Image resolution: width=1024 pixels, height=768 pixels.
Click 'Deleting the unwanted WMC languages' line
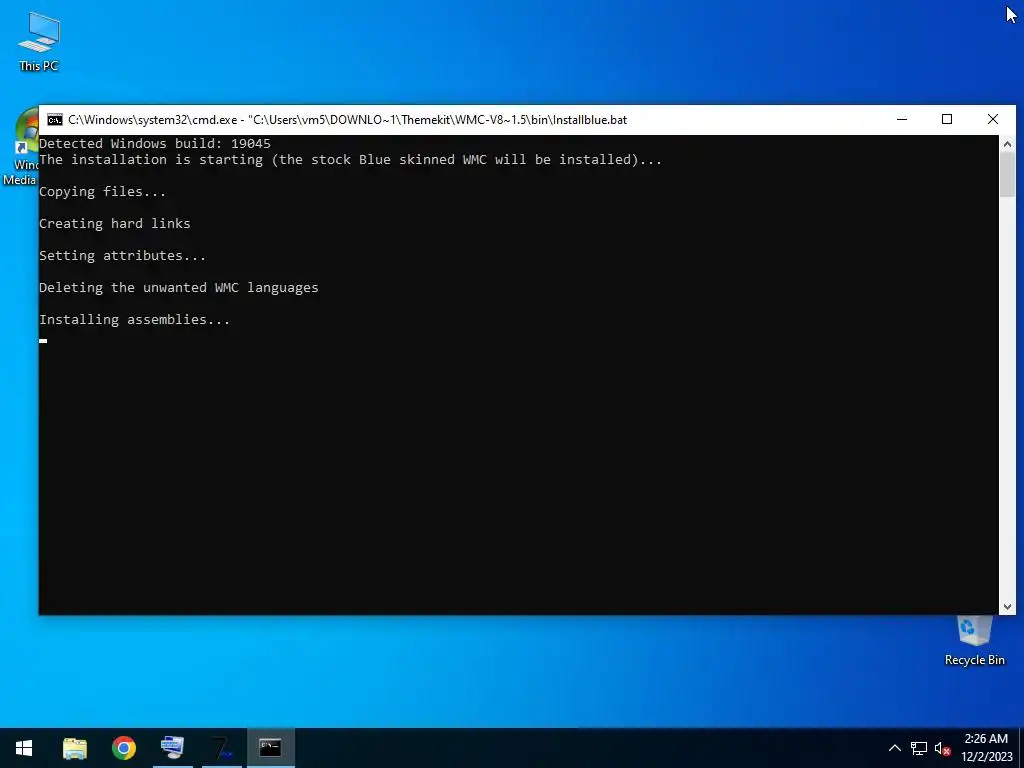178,287
